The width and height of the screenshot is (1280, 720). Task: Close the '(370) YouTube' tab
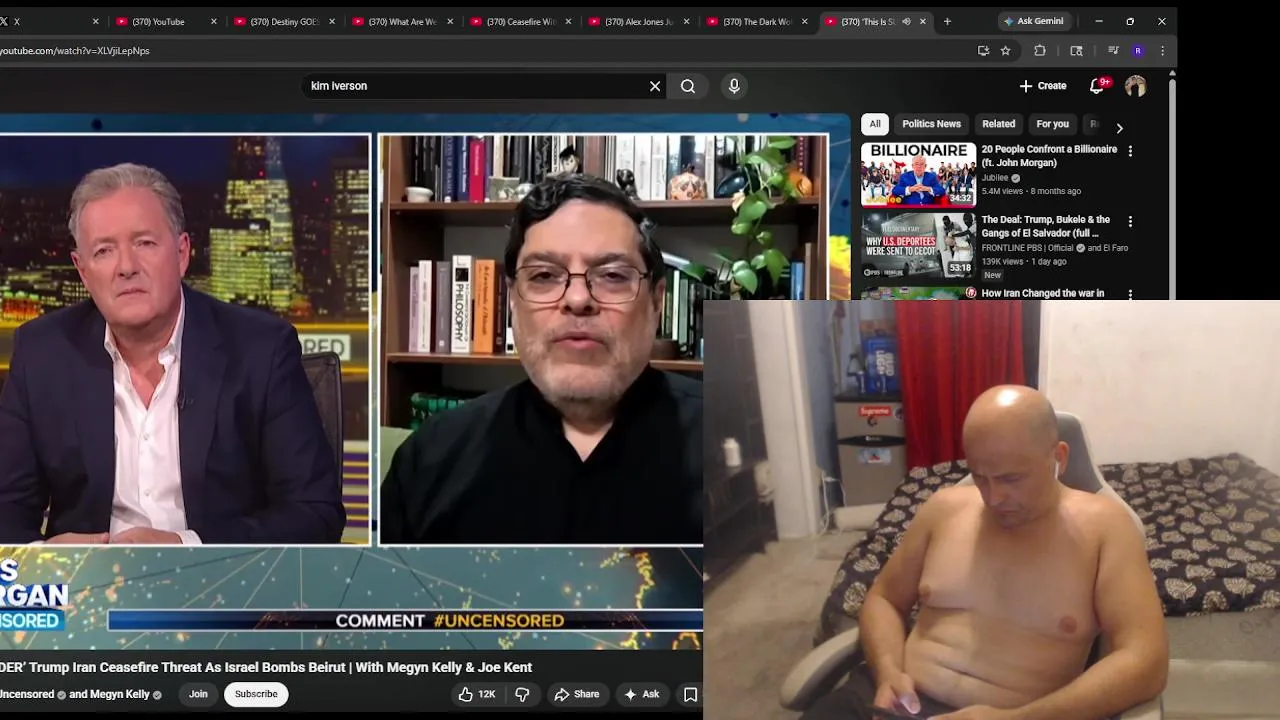[213, 21]
